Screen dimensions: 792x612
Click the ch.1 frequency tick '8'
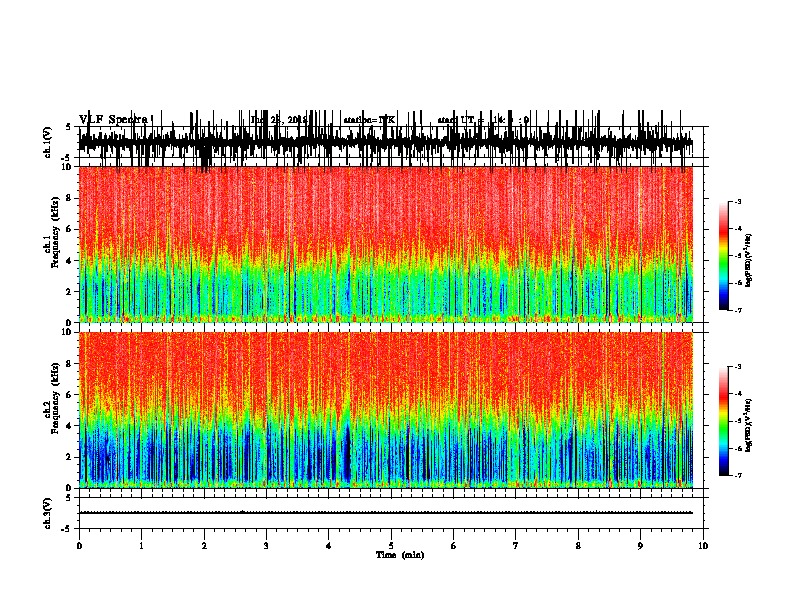(70, 198)
